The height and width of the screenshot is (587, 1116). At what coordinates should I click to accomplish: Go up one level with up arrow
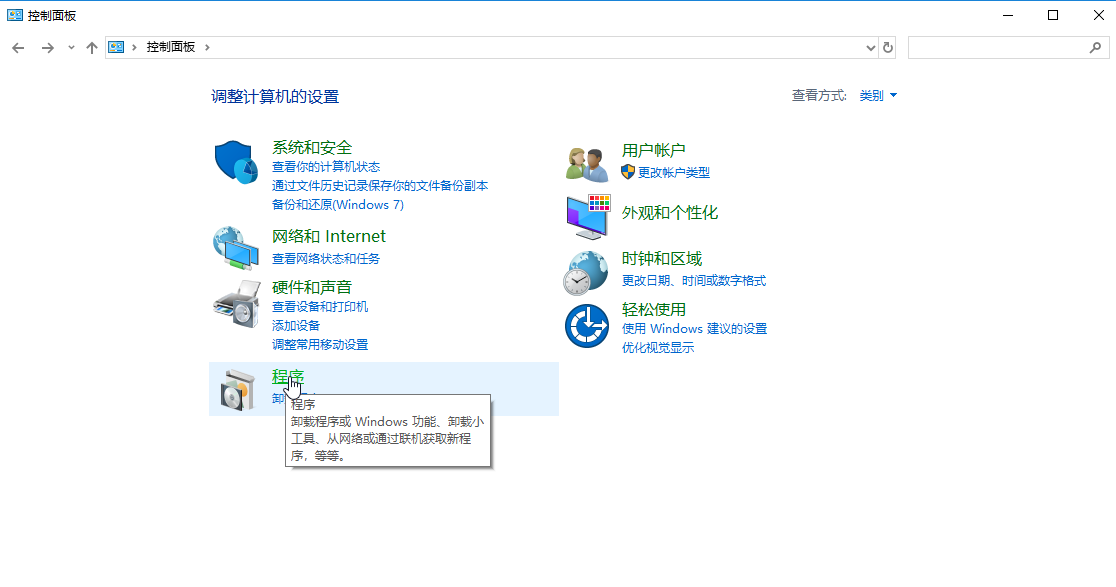tap(92, 48)
